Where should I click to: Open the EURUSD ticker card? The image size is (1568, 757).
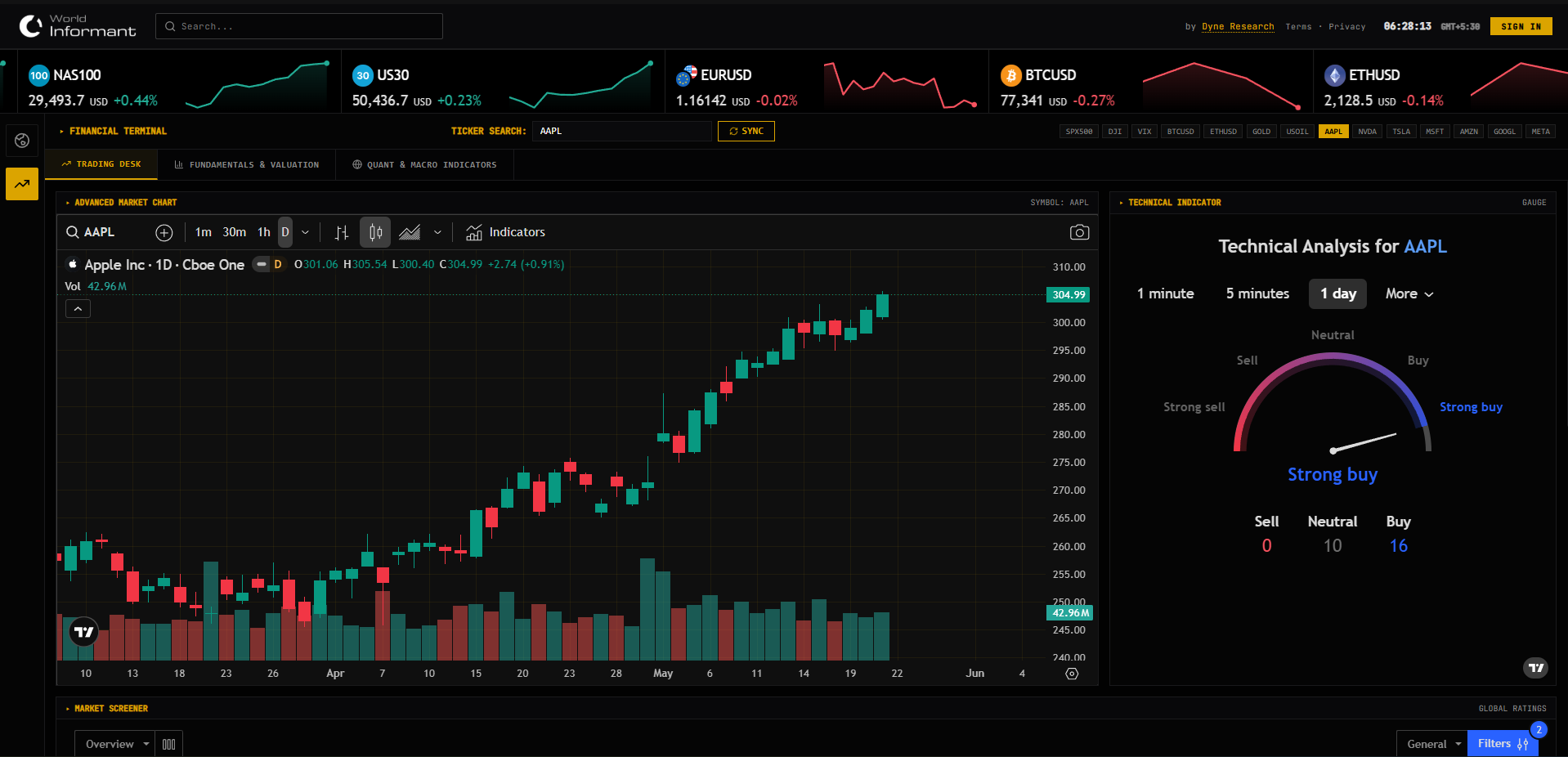click(x=827, y=83)
